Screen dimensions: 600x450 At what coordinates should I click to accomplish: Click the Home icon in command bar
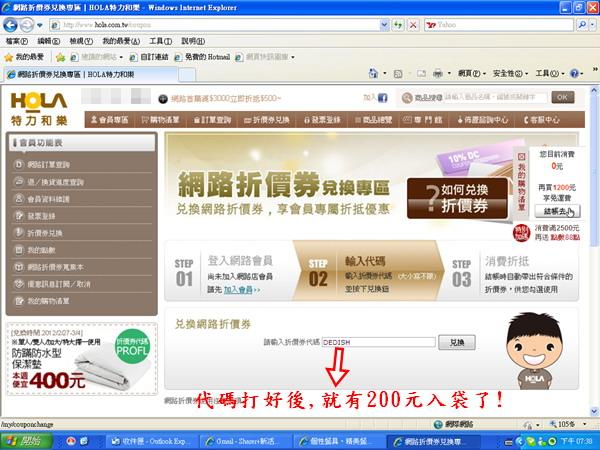coord(373,73)
